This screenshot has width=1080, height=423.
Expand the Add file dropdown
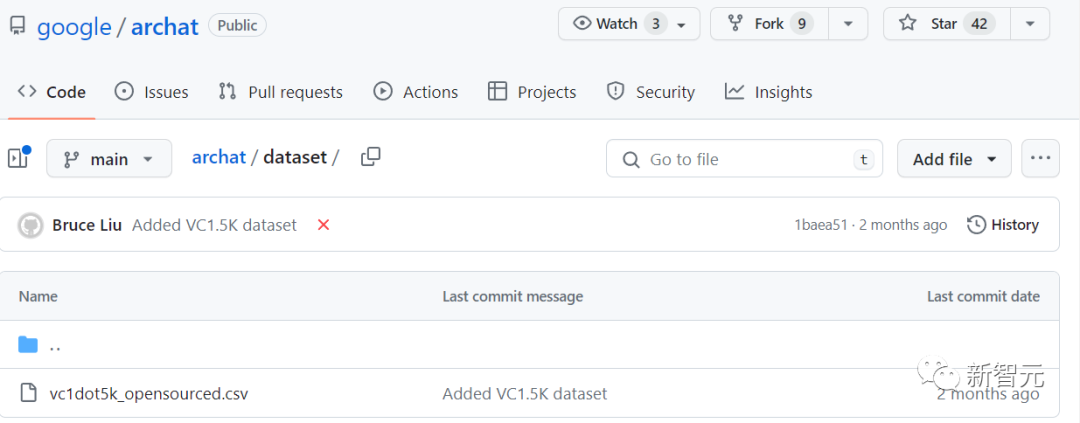tap(954, 159)
